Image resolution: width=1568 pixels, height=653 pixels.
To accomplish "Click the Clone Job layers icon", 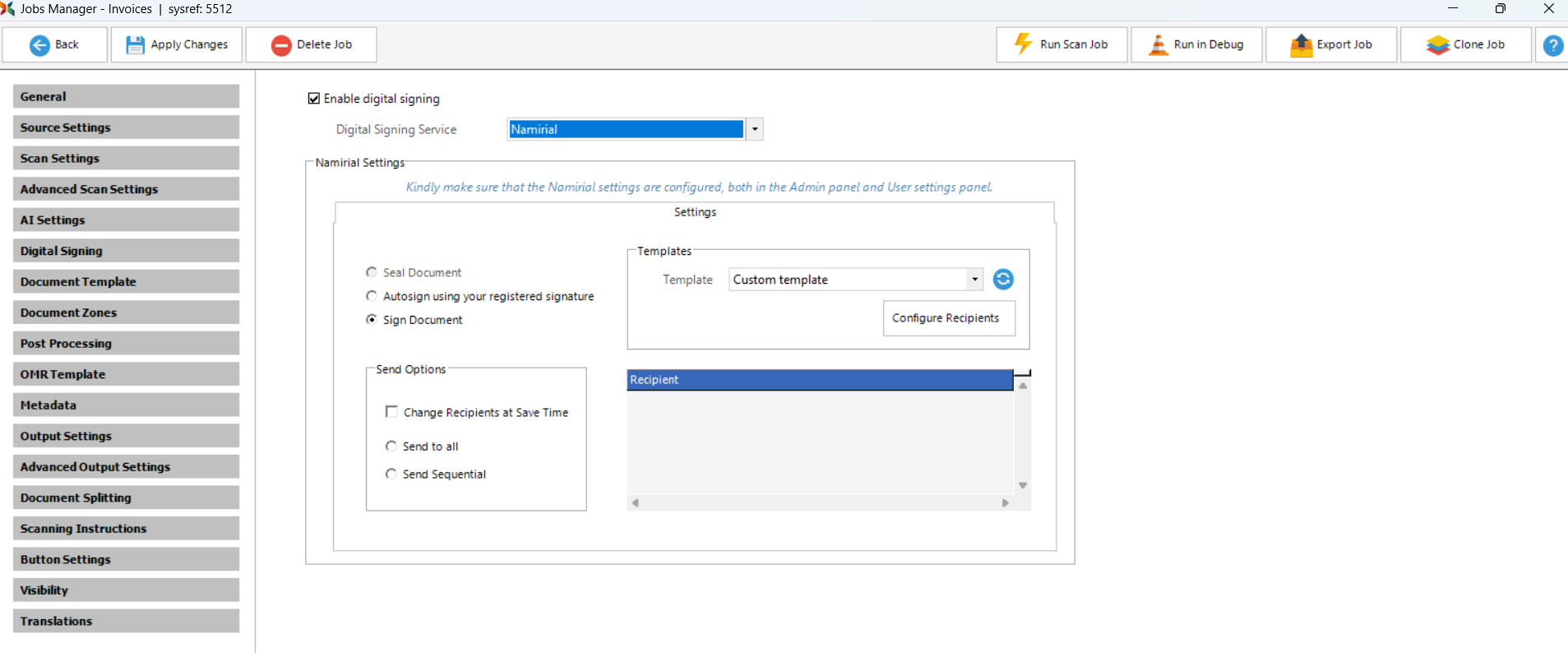I will point(1437,45).
